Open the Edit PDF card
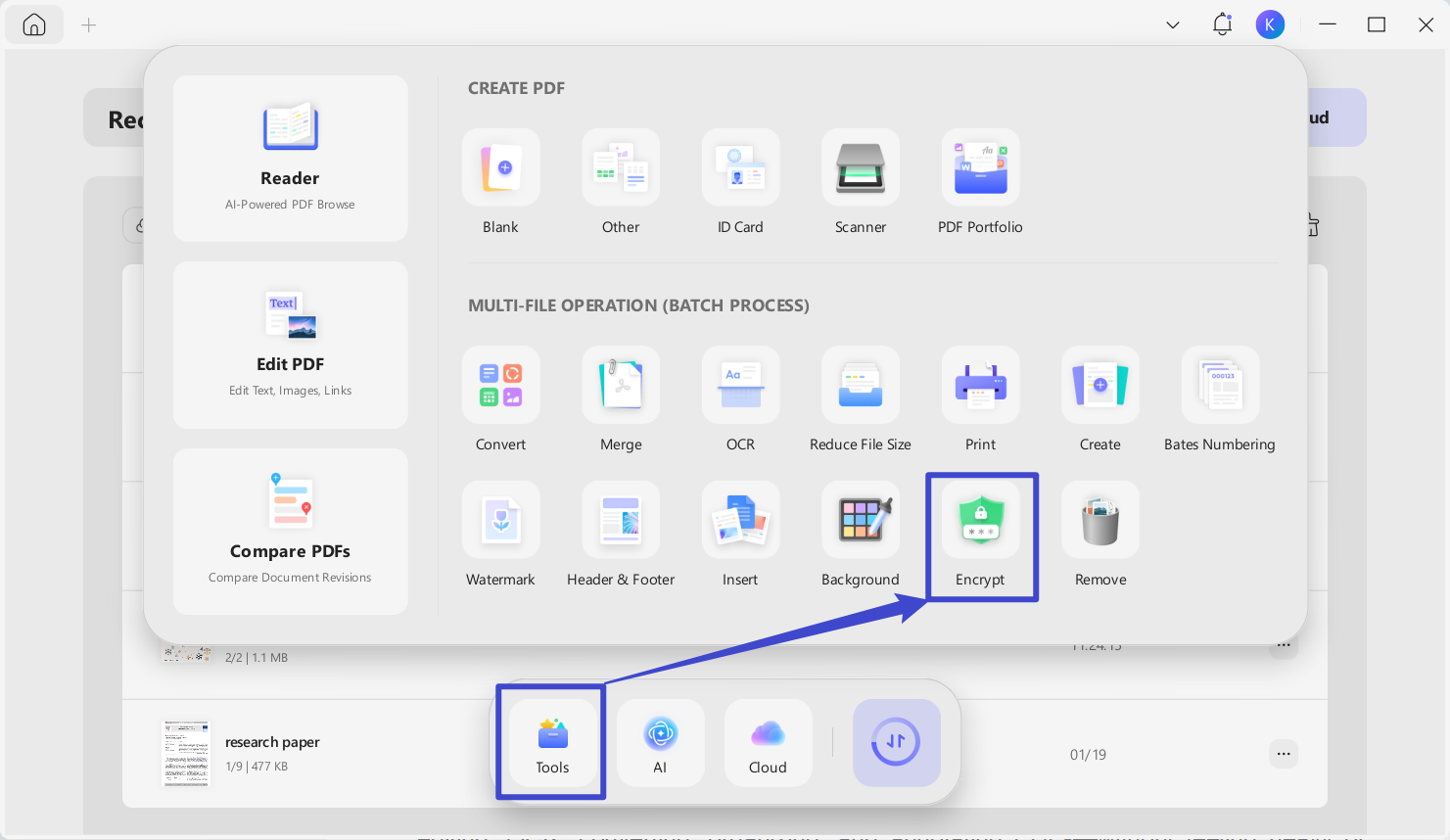Image resolution: width=1450 pixels, height=840 pixels. (290, 345)
